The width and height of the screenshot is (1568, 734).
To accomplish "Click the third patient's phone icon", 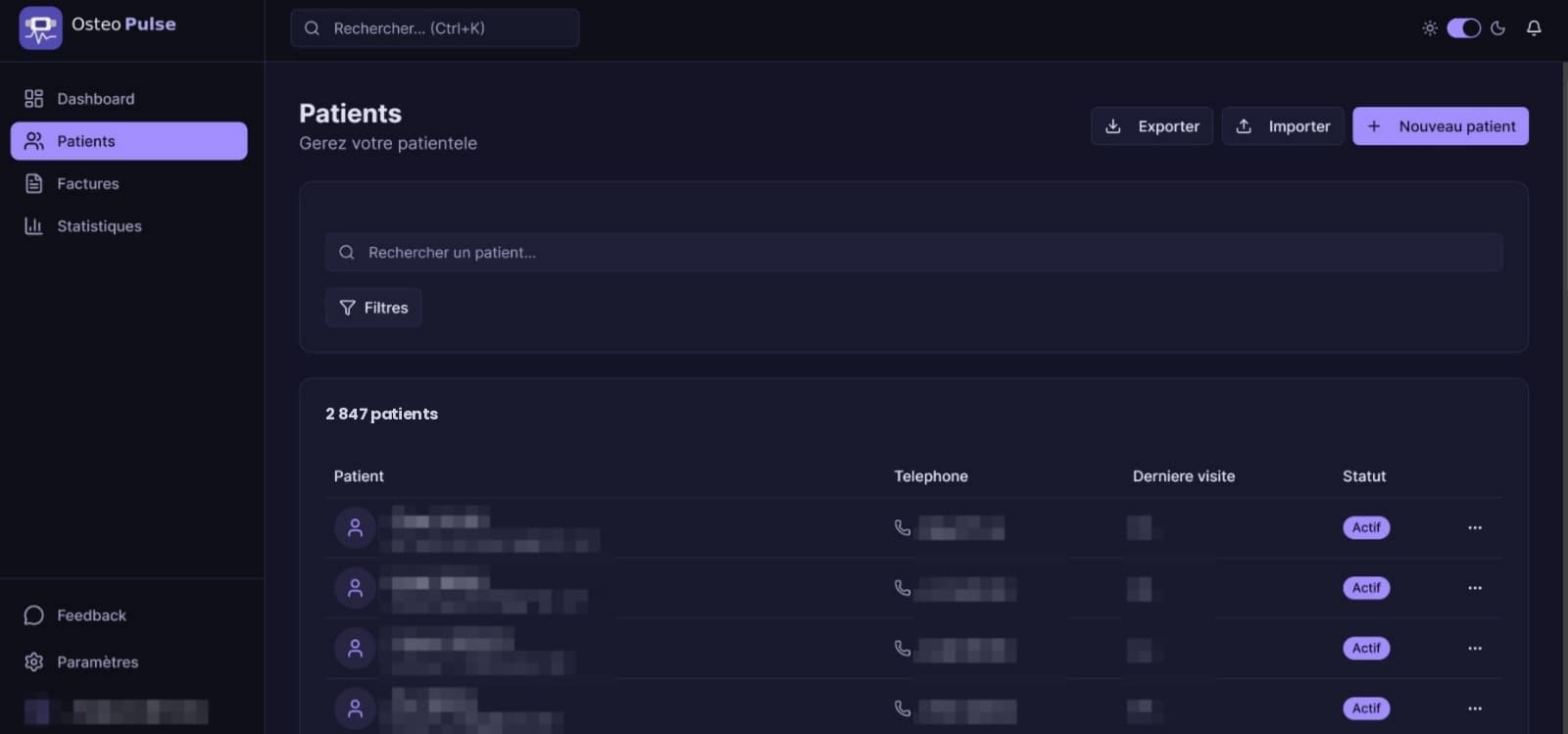I will (903, 649).
